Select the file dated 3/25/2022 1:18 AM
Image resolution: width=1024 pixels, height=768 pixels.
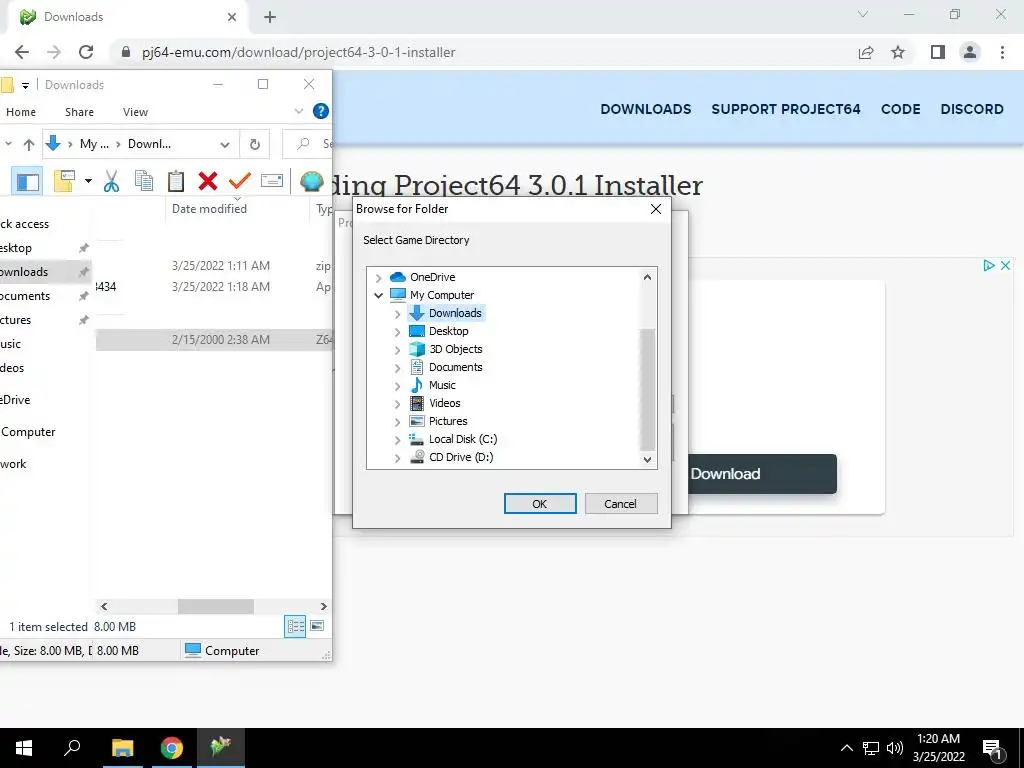(214, 287)
